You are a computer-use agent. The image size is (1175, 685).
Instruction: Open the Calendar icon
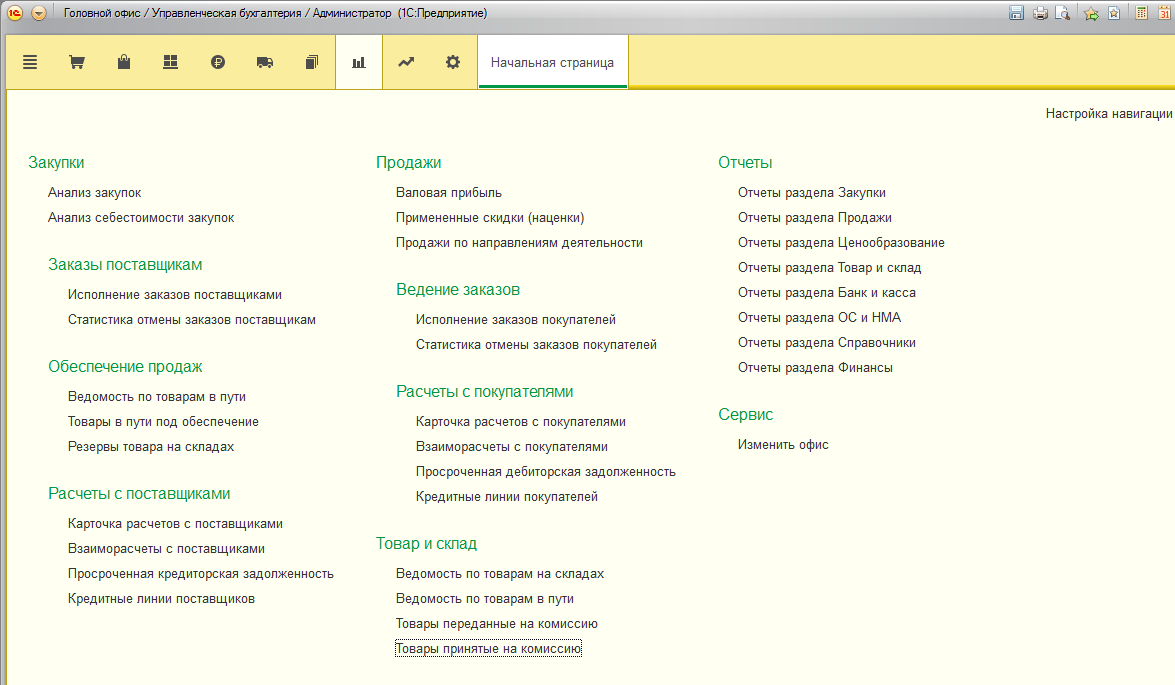(1164, 13)
